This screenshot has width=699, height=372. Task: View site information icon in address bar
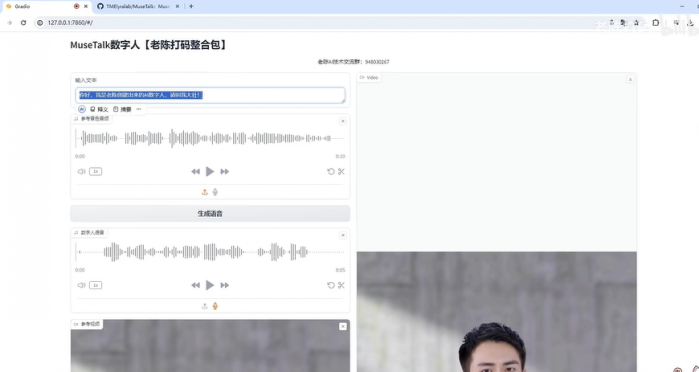(40, 23)
